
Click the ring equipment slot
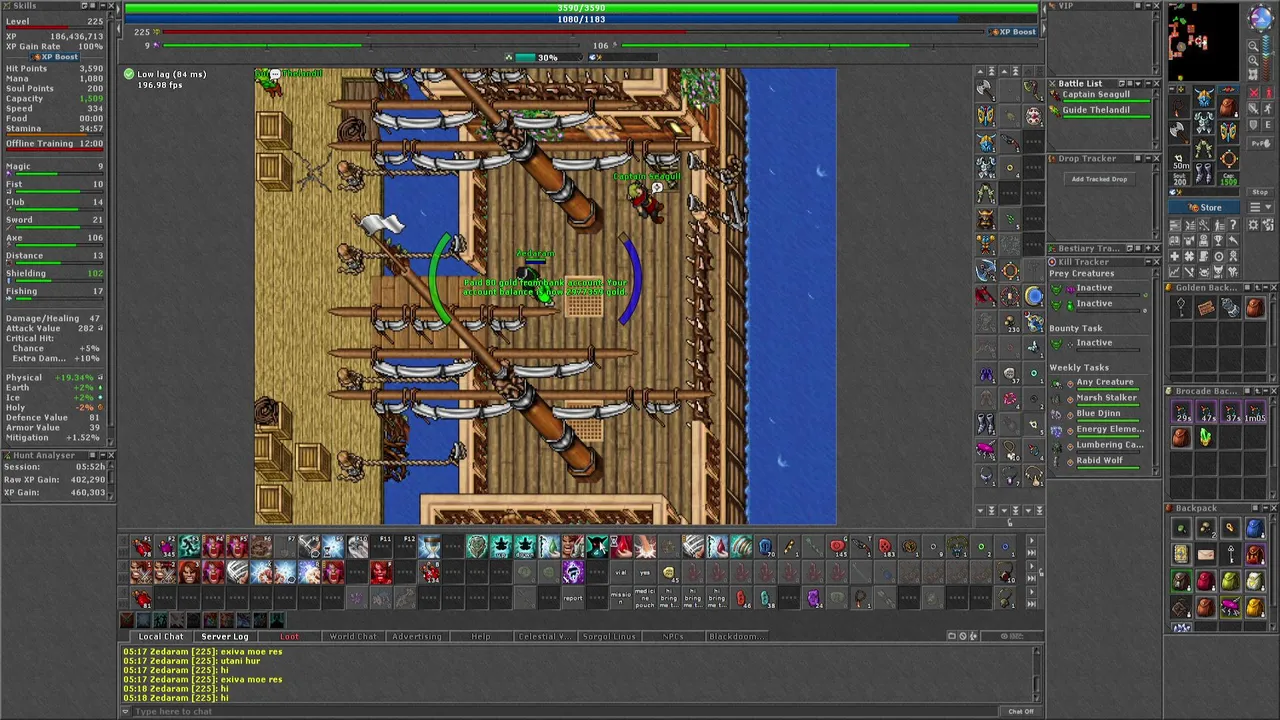tap(1179, 157)
